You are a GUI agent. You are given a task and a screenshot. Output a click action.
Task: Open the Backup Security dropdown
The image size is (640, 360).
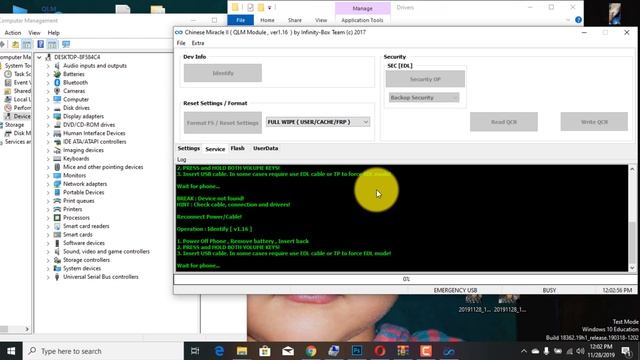(424, 98)
